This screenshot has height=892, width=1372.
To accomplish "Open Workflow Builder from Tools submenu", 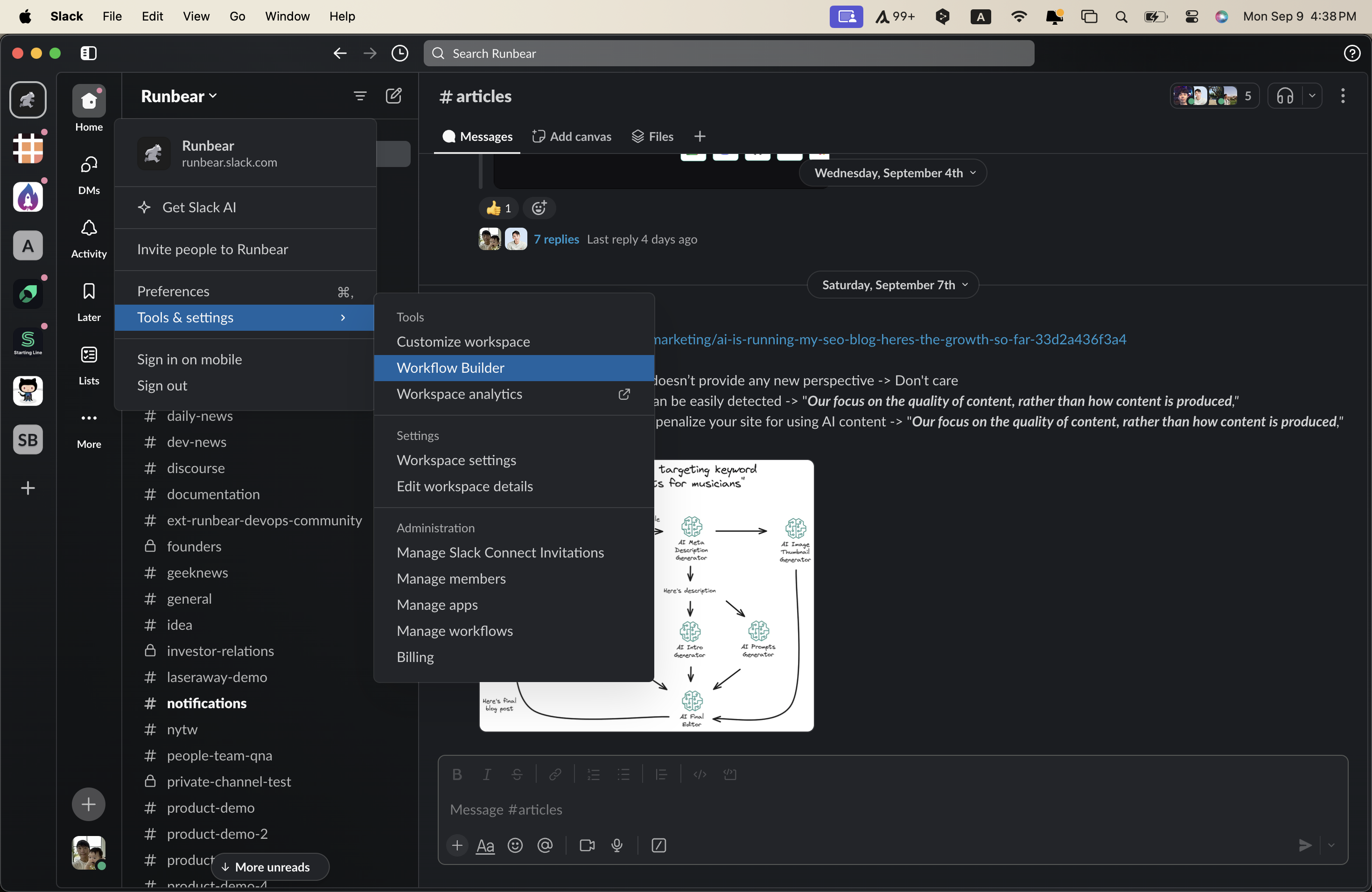I will point(514,368).
